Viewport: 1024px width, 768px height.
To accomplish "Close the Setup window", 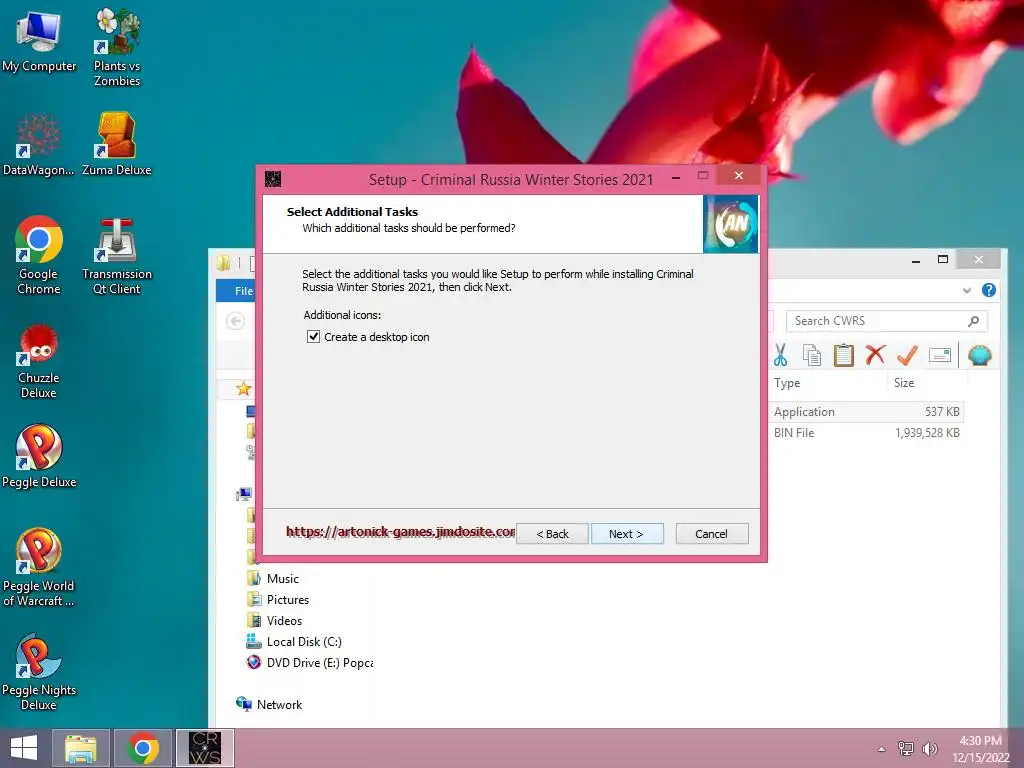I will 739,175.
